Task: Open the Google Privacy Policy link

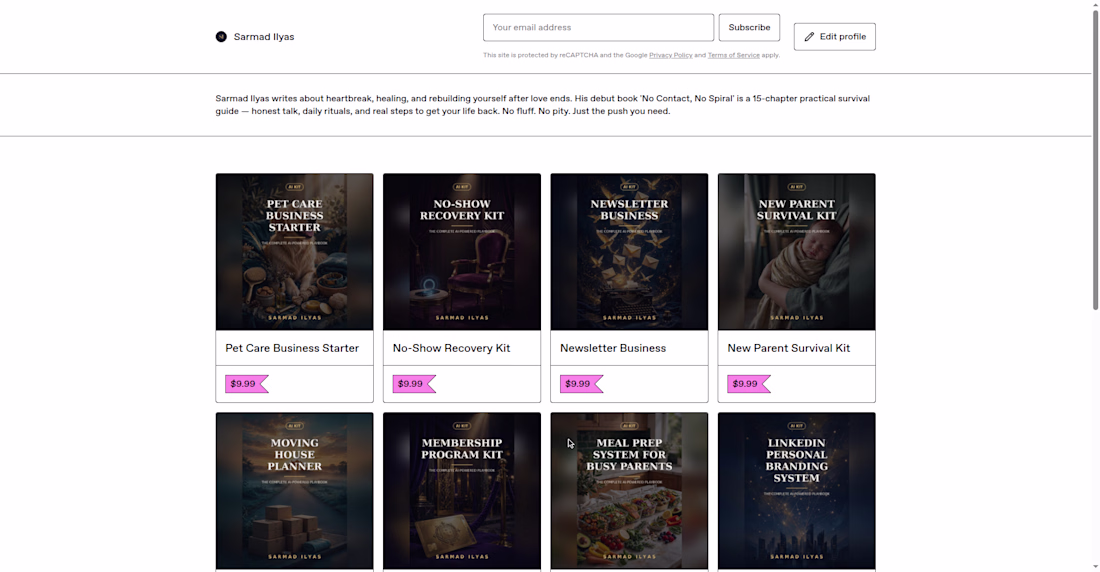Action: [671, 55]
